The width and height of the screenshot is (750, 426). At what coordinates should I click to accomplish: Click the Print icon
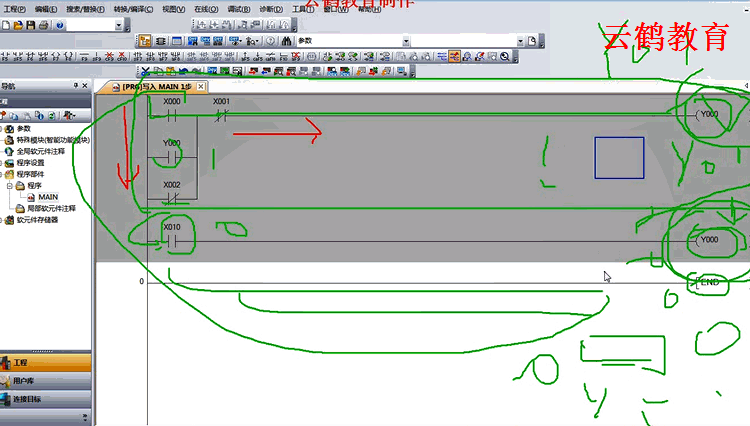(x=44, y=25)
